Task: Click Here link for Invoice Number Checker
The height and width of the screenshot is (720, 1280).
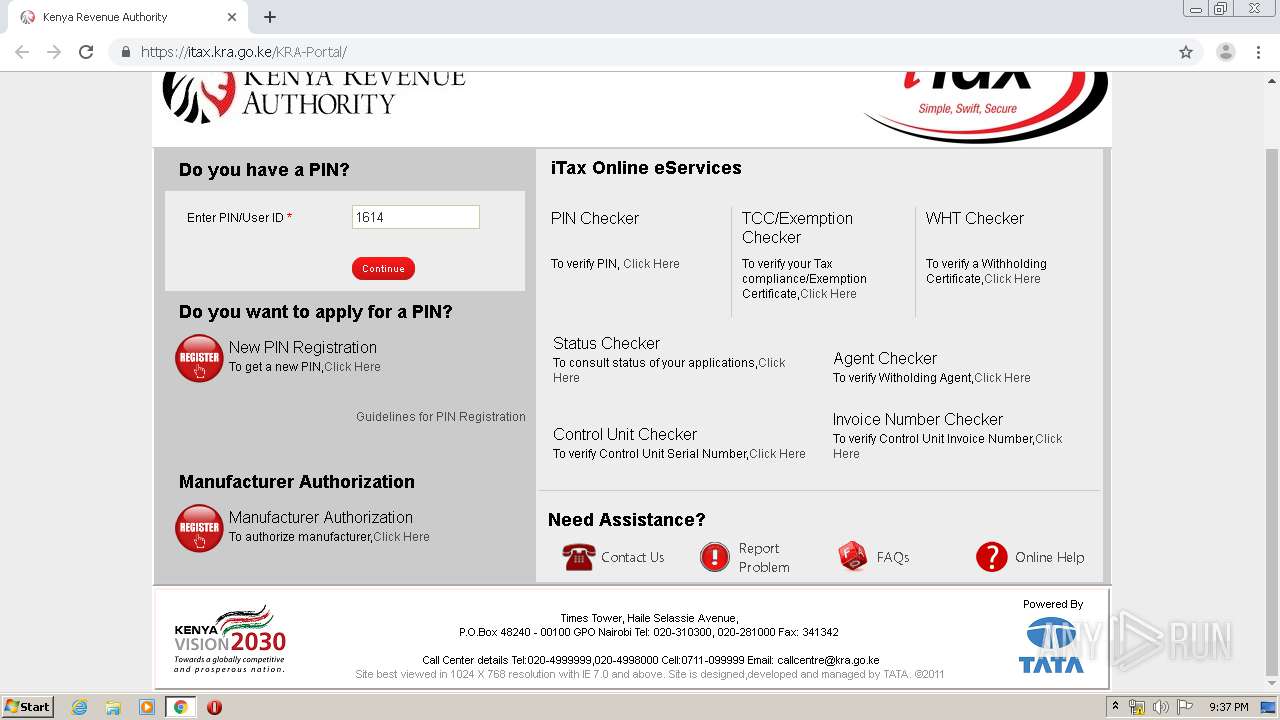Action: 948,446
